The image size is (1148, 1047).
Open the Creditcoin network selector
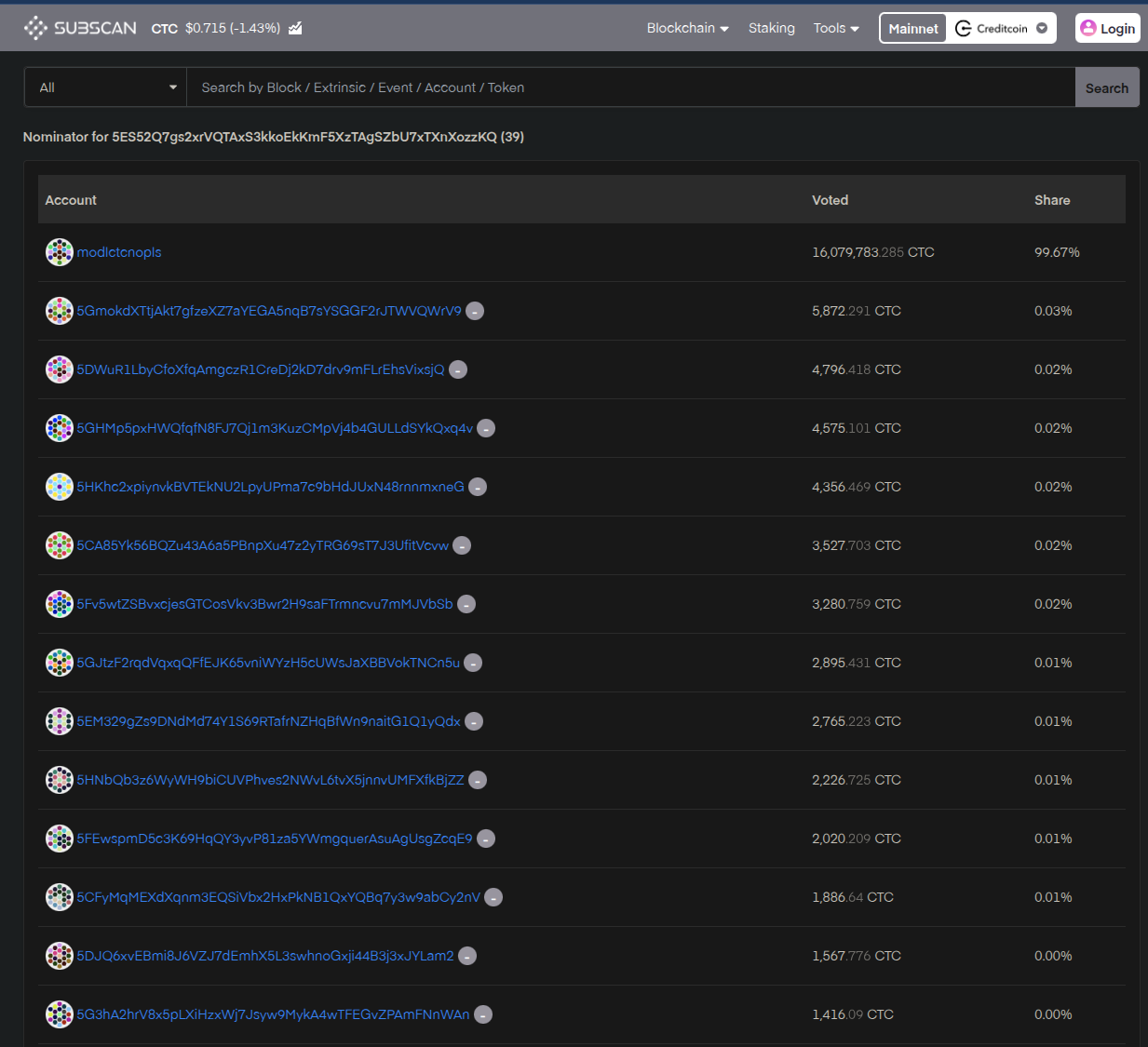[1002, 28]
